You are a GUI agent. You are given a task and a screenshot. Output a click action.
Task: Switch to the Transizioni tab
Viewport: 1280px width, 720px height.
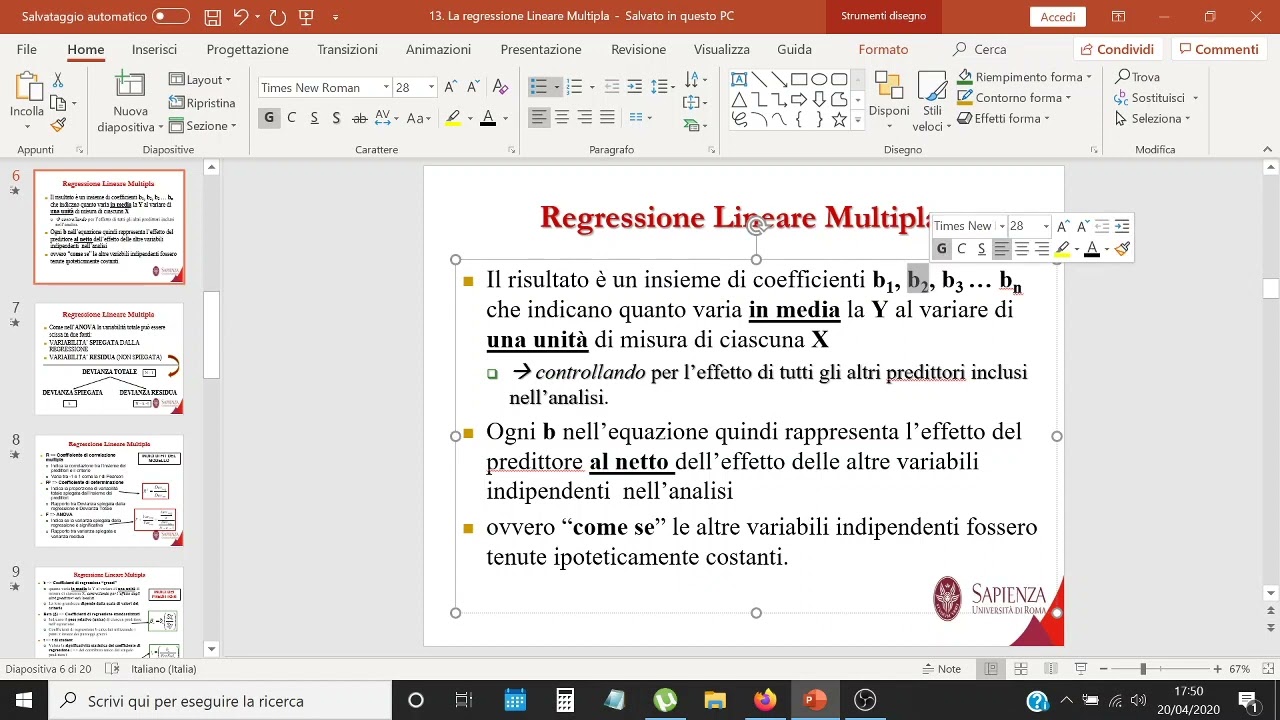[x=347, y=49]
